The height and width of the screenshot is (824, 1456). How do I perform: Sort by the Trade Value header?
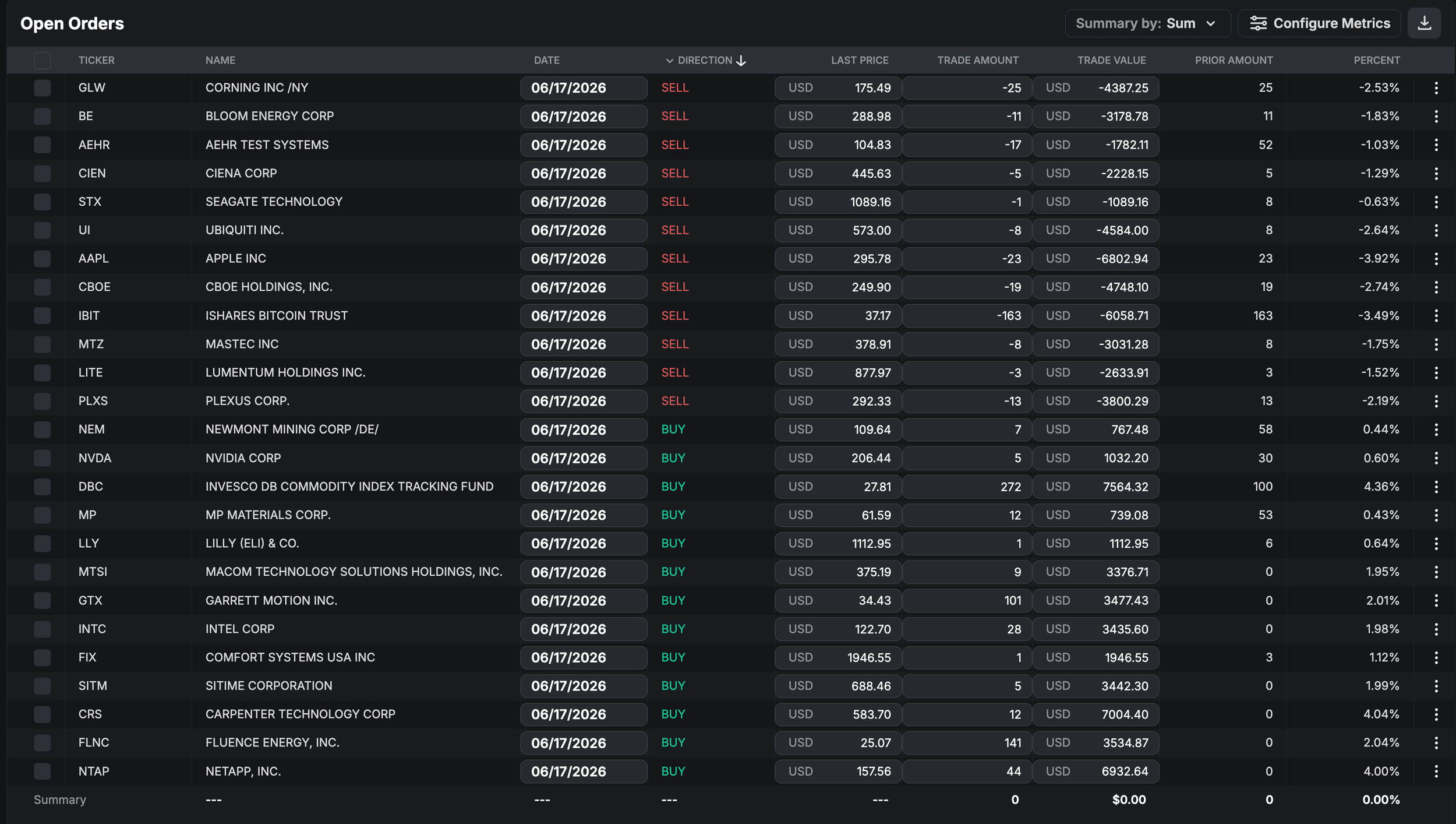click(x=1111, y=61)
